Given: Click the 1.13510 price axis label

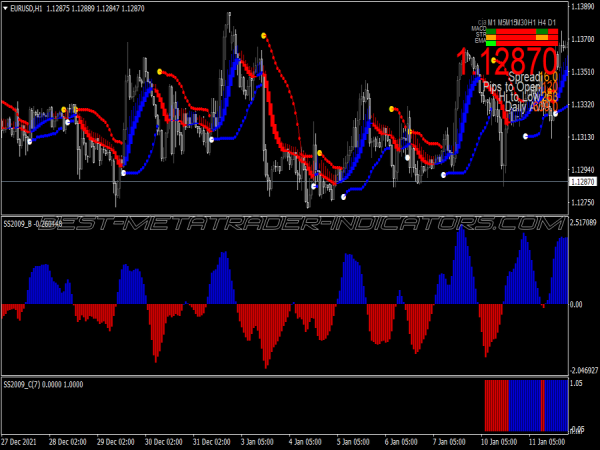Looking at the screenshot, I should click(582, 72).
